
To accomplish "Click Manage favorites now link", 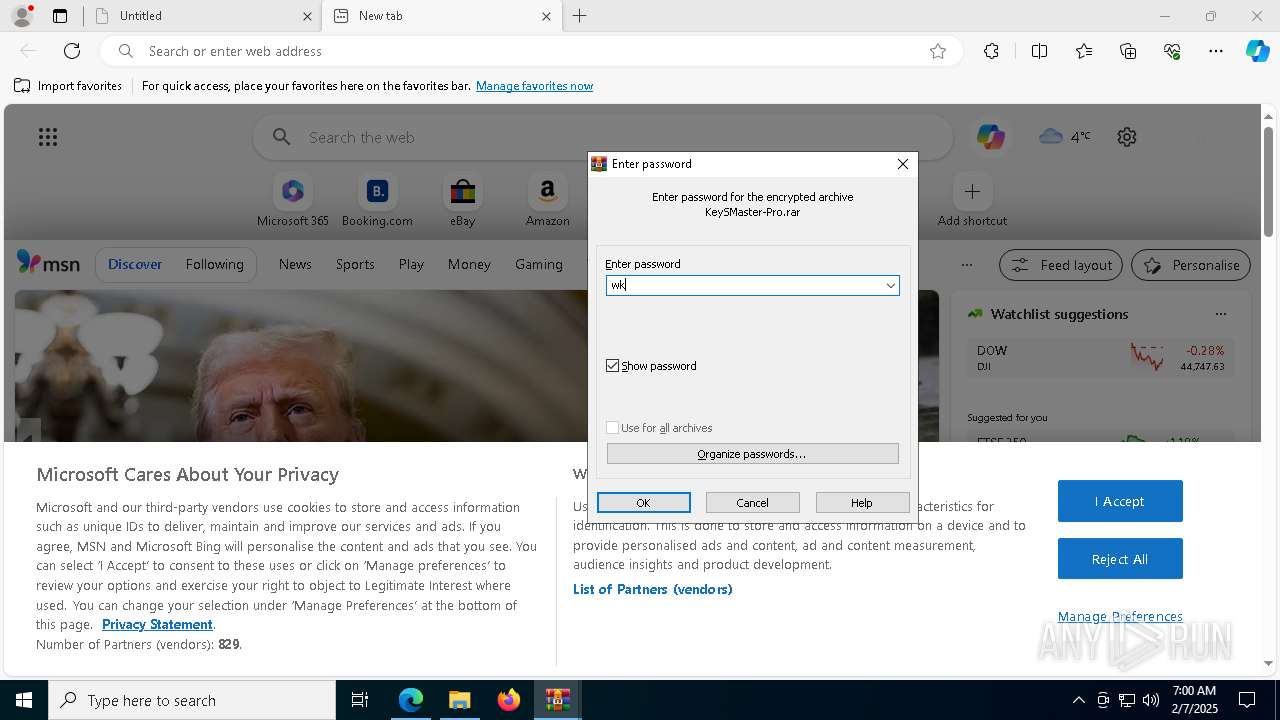I will point(534,86).
